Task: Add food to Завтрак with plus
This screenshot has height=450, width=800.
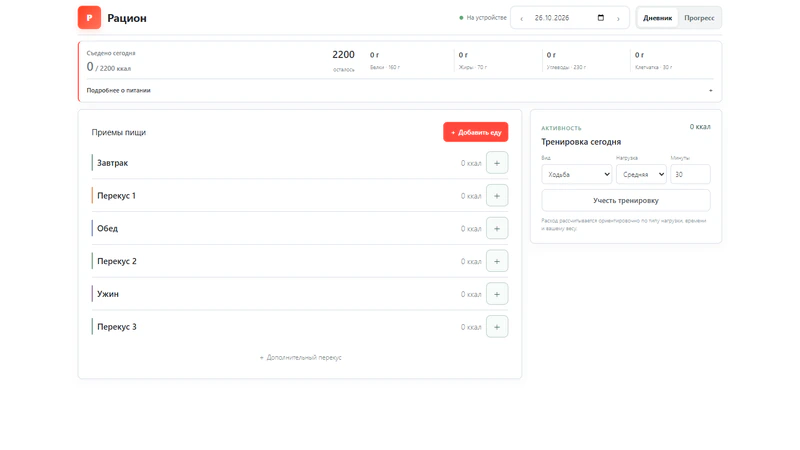Action: click(497, 163)
